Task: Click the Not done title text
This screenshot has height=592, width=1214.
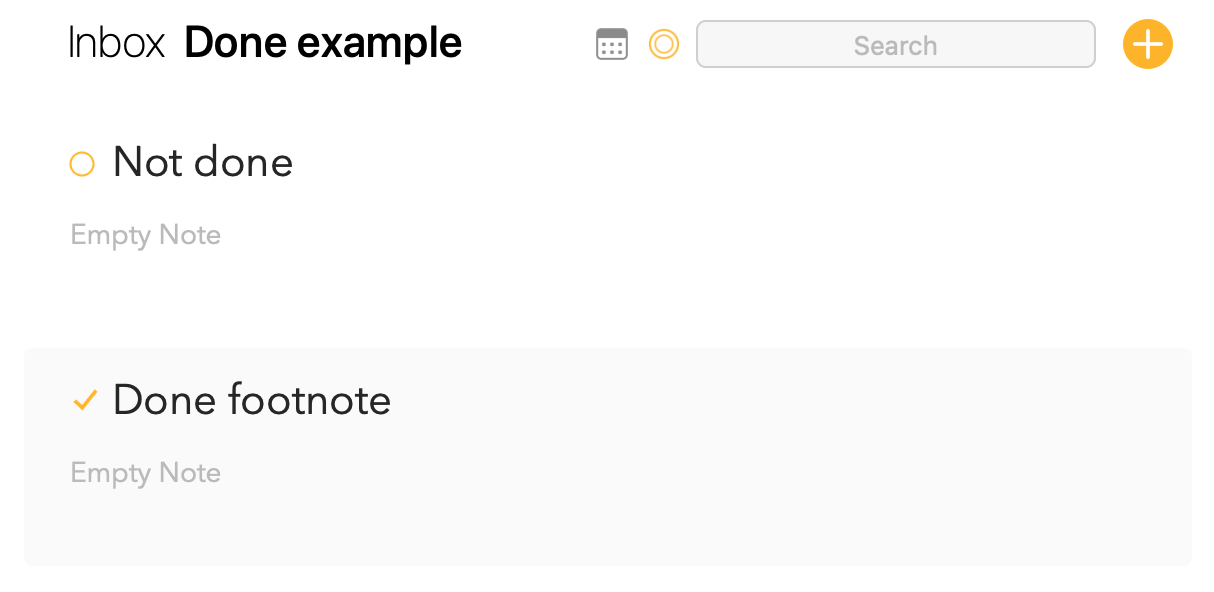Action: click(x=203, y=162)
